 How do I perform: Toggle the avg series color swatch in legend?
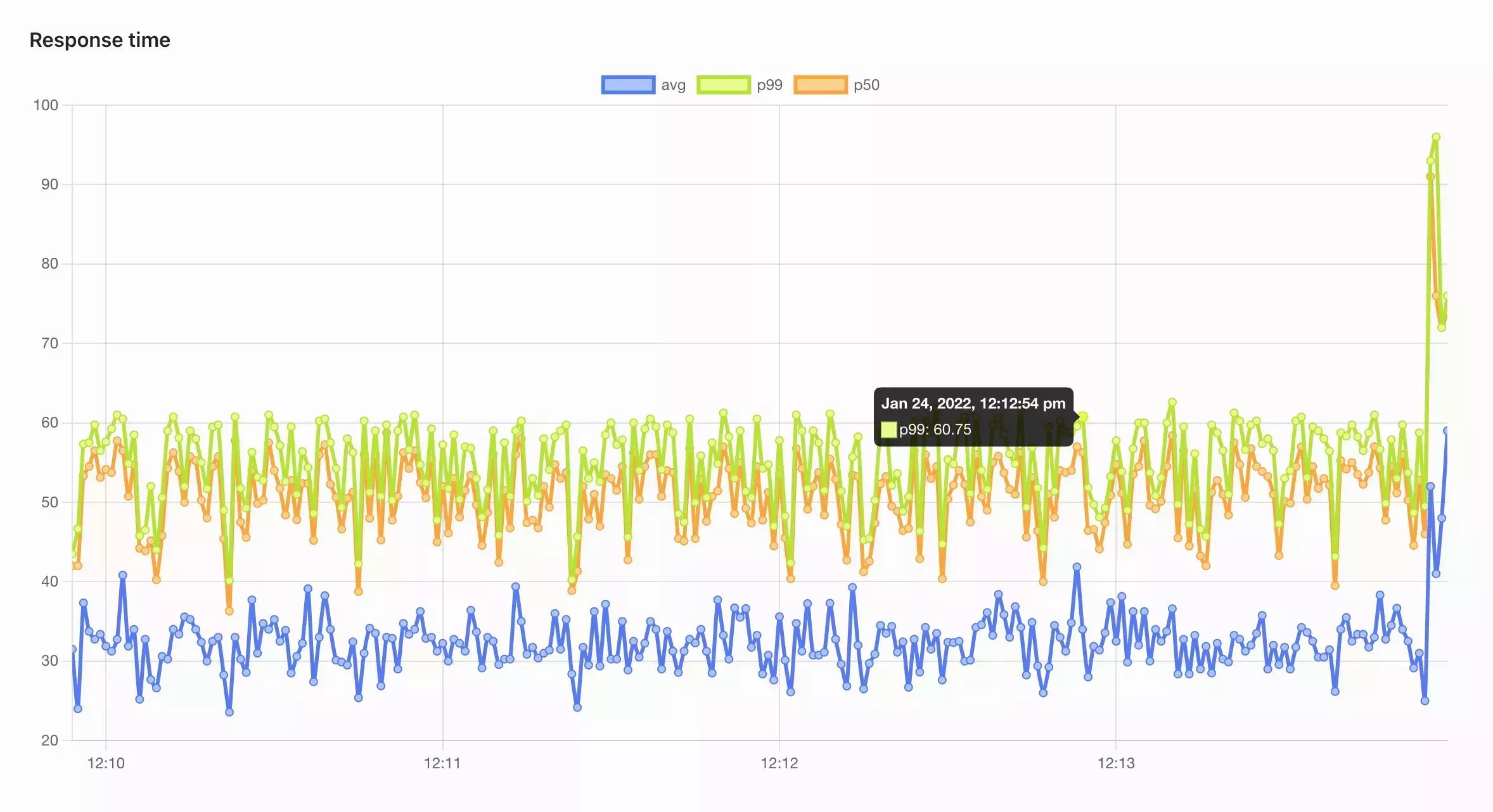tap(628, 85)
